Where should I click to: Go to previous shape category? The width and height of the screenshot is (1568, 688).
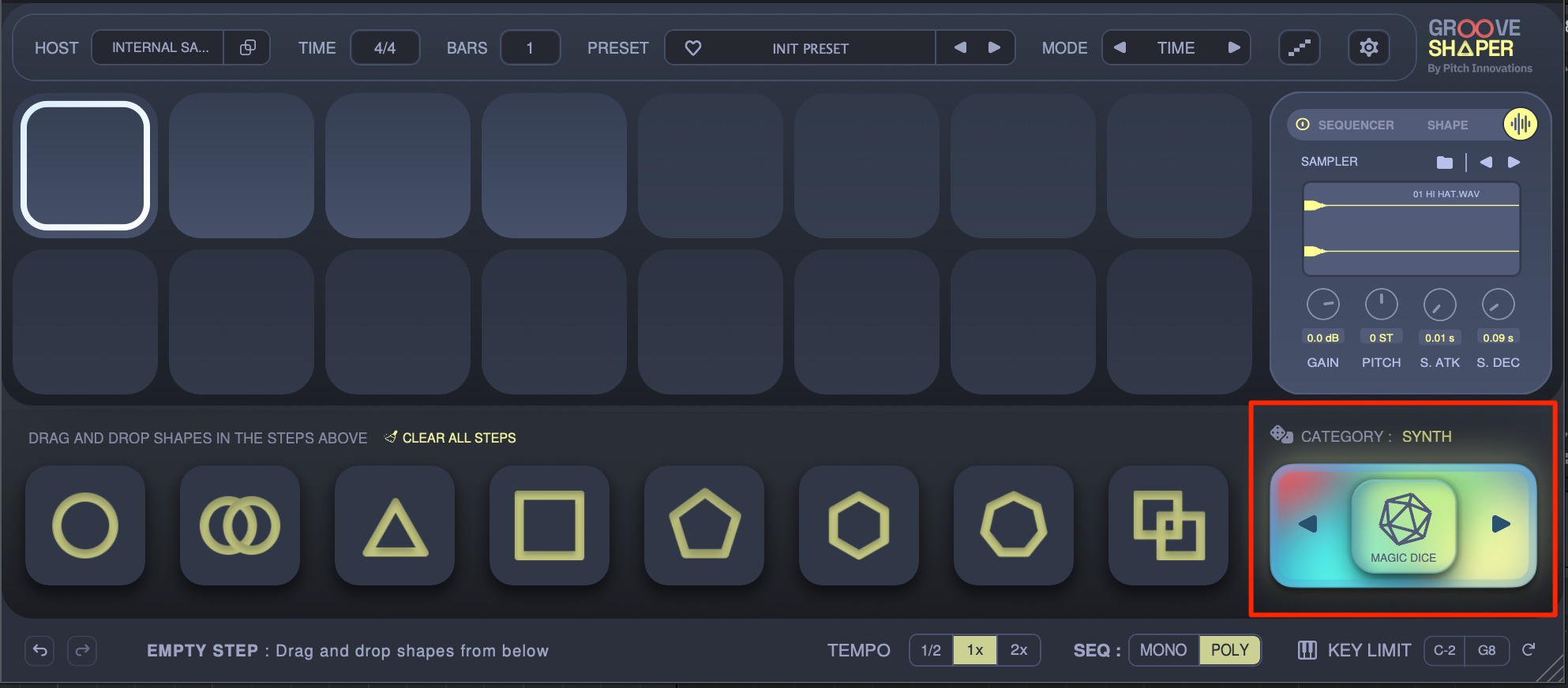click(1308, 524)
